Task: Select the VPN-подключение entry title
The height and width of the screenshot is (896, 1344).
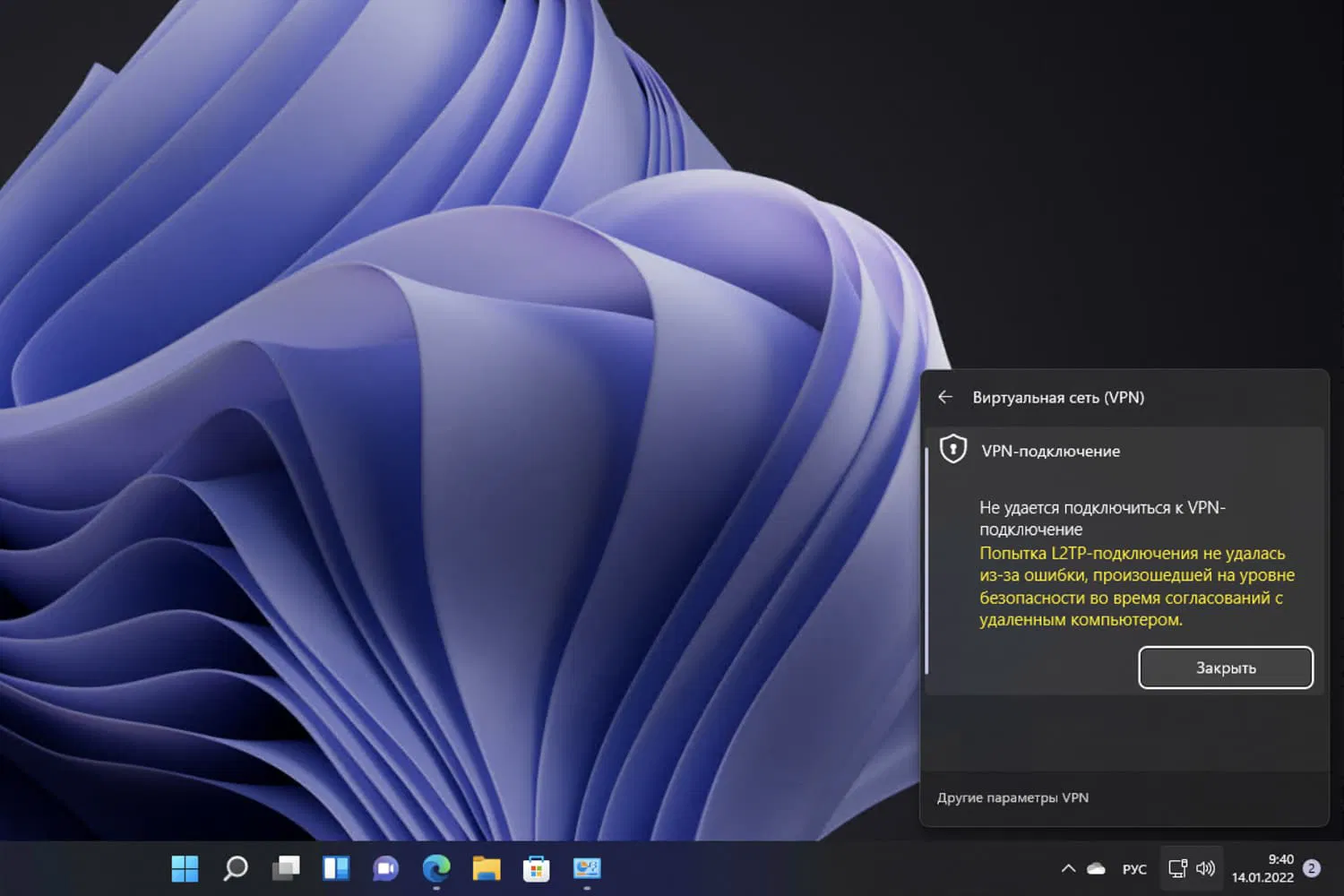Action: tap(1050, 451)
